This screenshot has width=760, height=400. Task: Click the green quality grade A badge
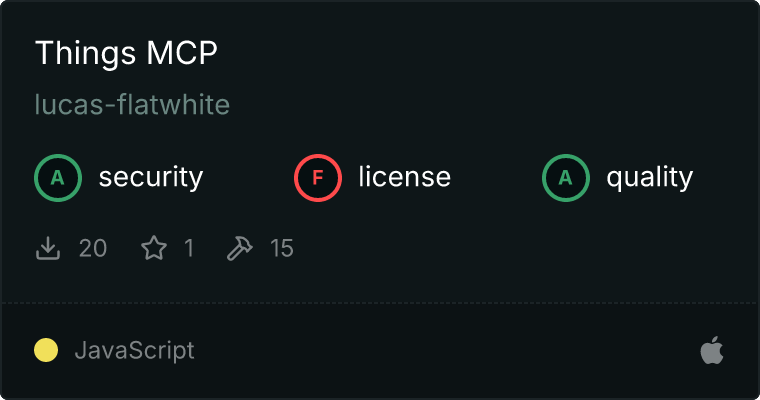[566, 178]
